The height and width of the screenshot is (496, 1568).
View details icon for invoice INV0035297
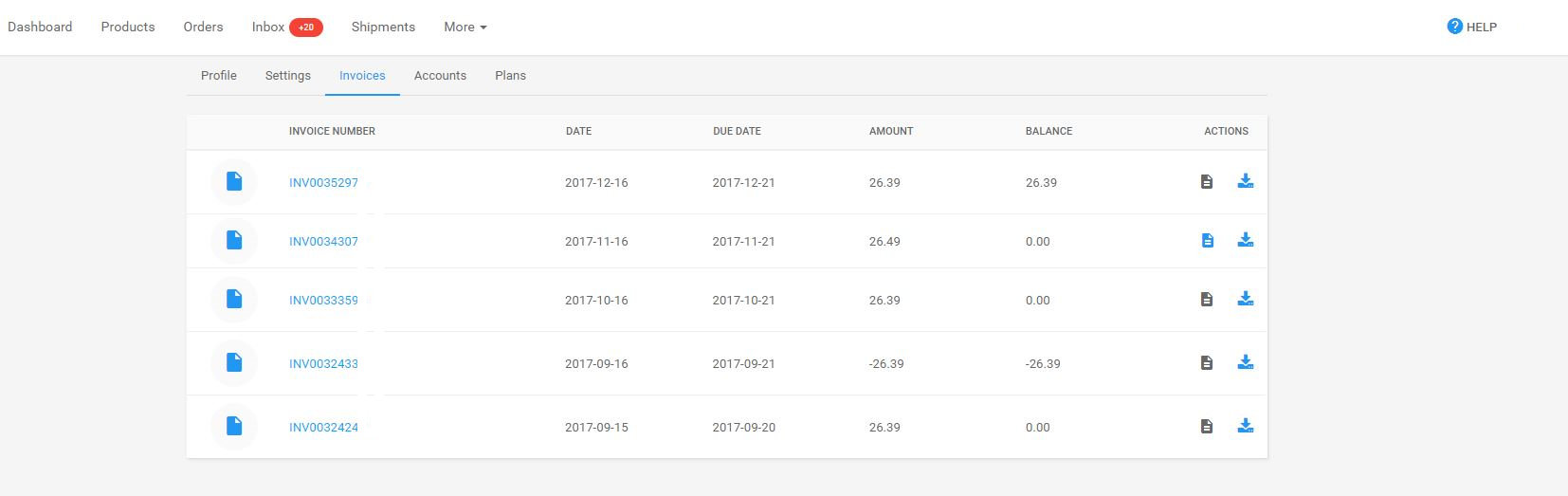(1207, 181)
